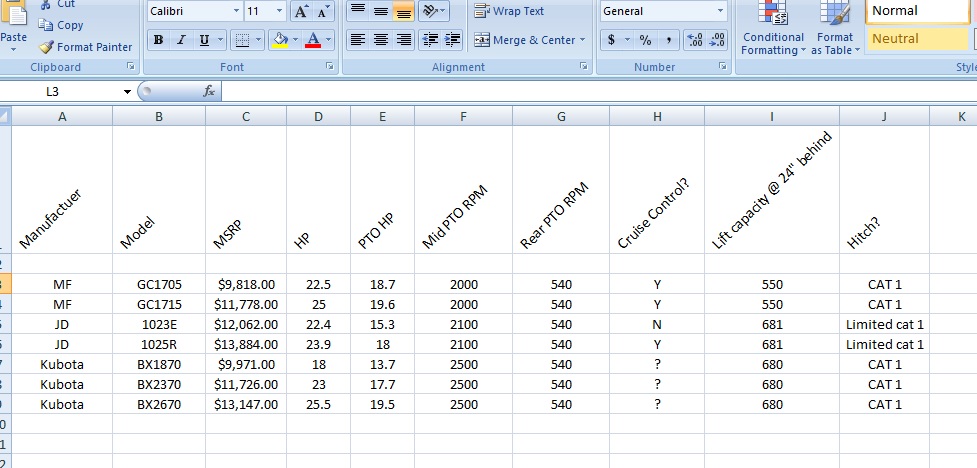Select cell containing BX2670
The image size is (977, 468).
tap(159, 404)
